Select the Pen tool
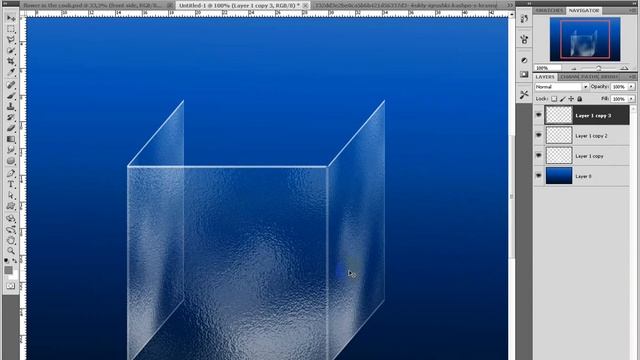This screenshot has width=640, height=360. (x=11, y=173)
